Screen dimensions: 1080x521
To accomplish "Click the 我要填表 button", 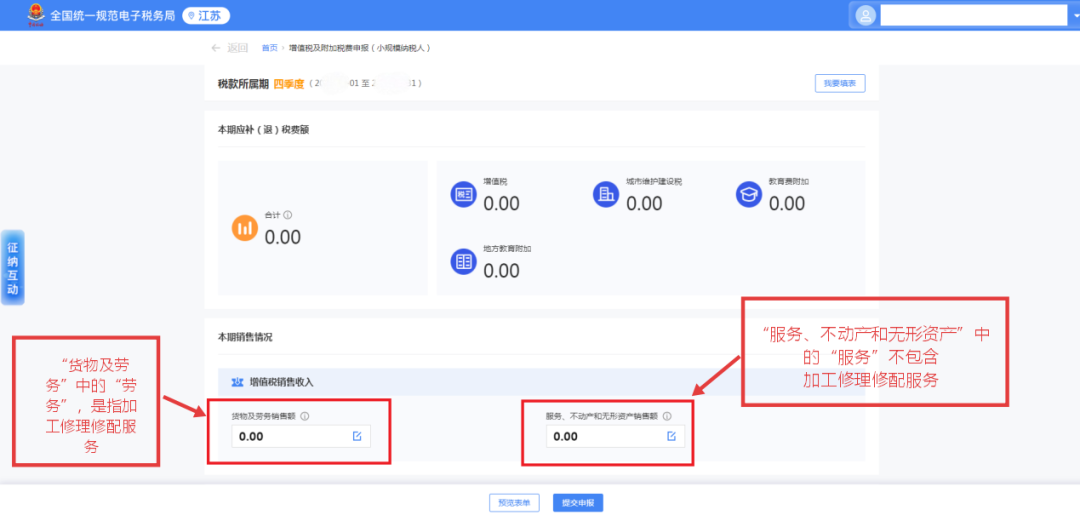I will click(x=840, y=84).
